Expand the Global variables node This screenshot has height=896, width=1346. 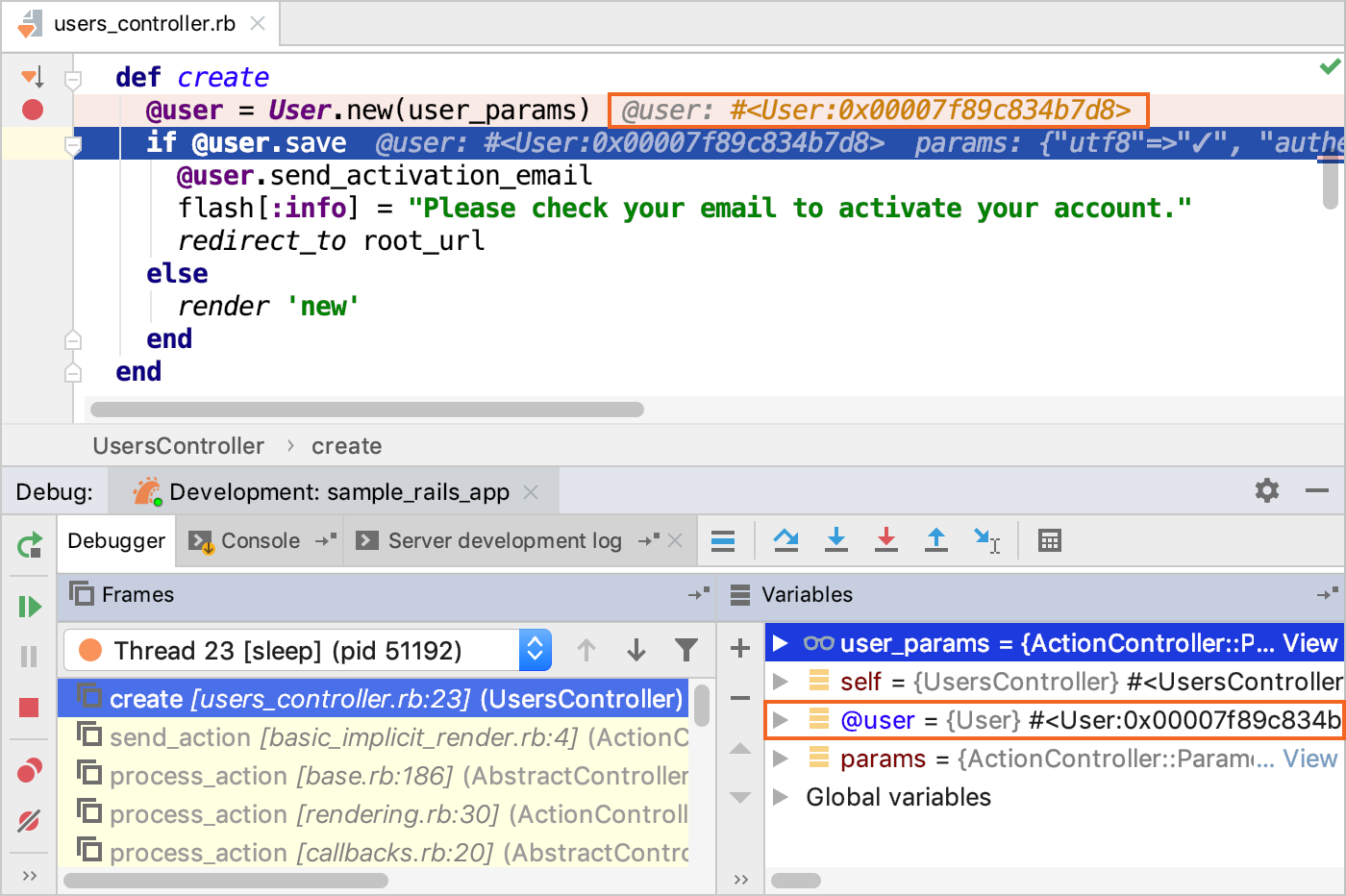[x=781, y=797]
